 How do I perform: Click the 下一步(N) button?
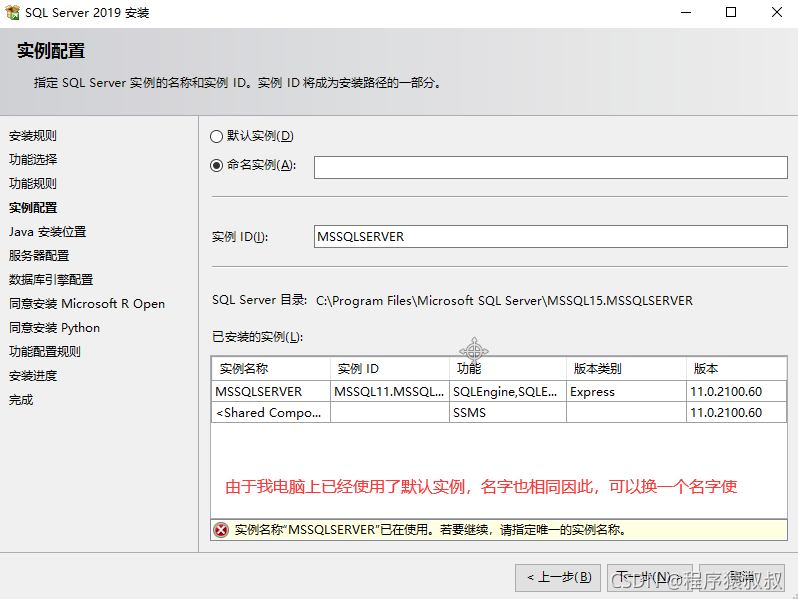click(649, 578)
